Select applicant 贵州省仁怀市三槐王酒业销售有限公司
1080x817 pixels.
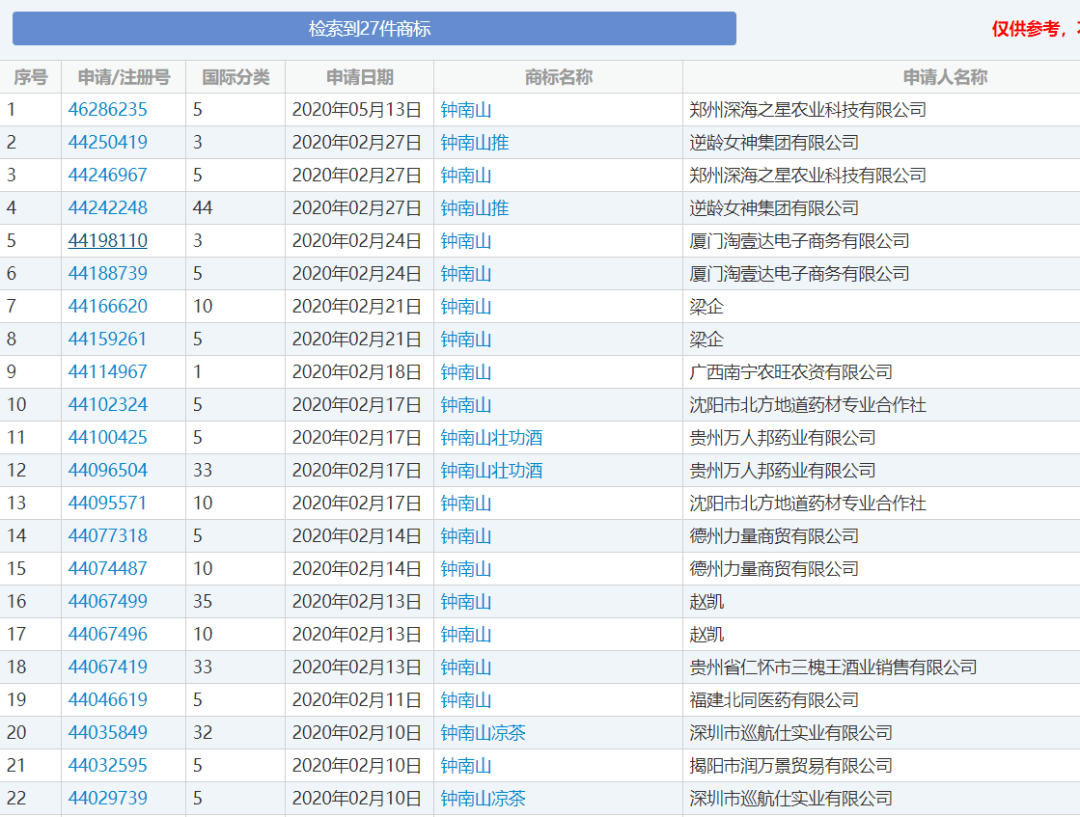pyautogui.click(x=833, y=667)
